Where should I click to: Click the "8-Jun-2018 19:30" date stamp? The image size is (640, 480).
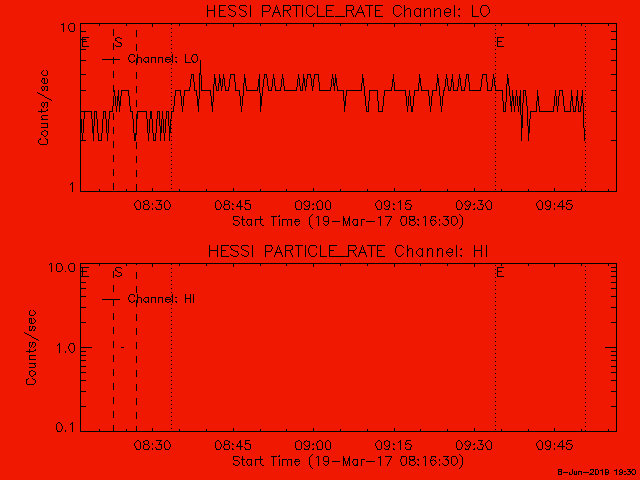[597, 473]
